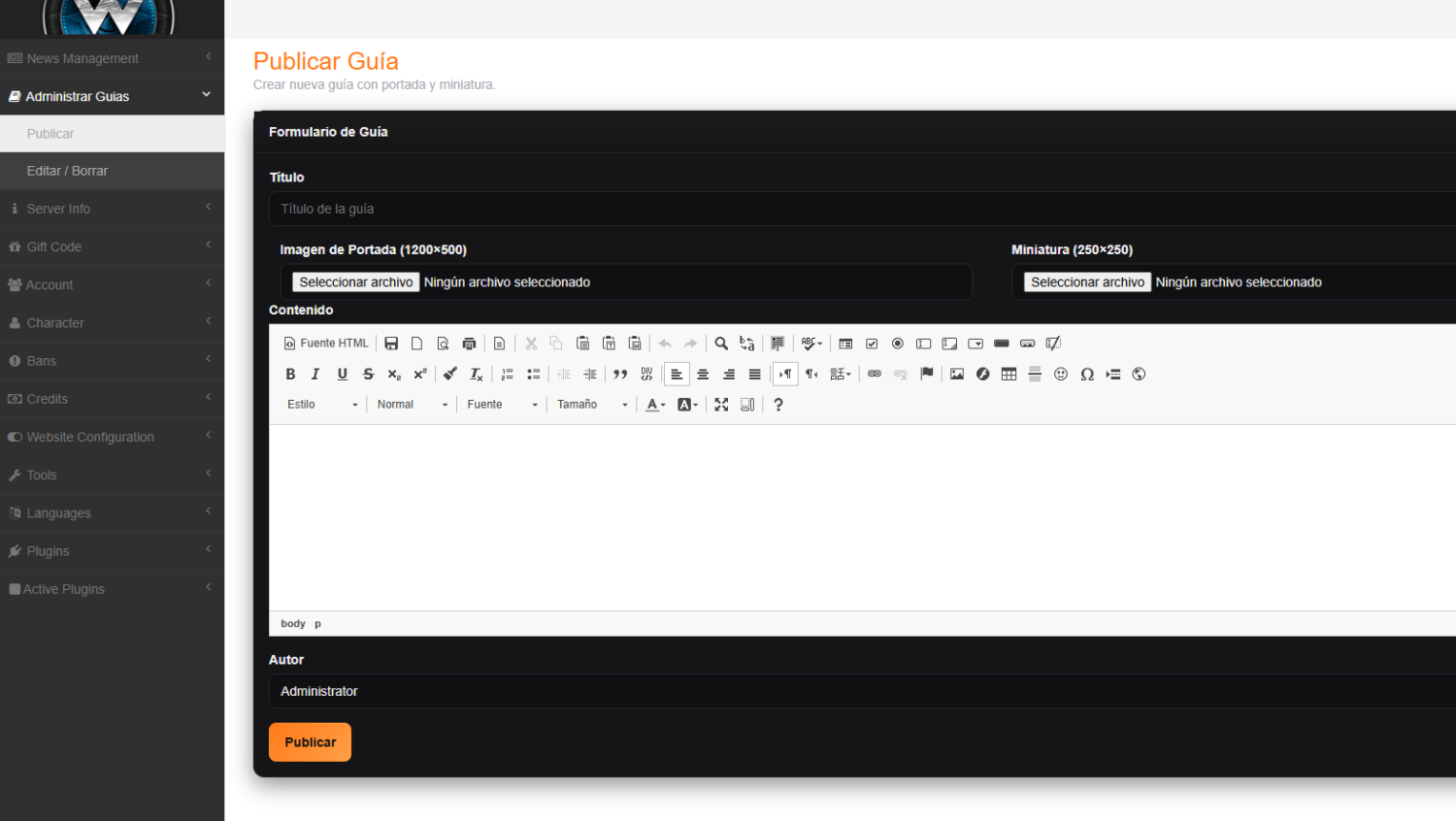The image size is (1456, 821).
Task: Maximize the content editor
Action: [721, 405]
